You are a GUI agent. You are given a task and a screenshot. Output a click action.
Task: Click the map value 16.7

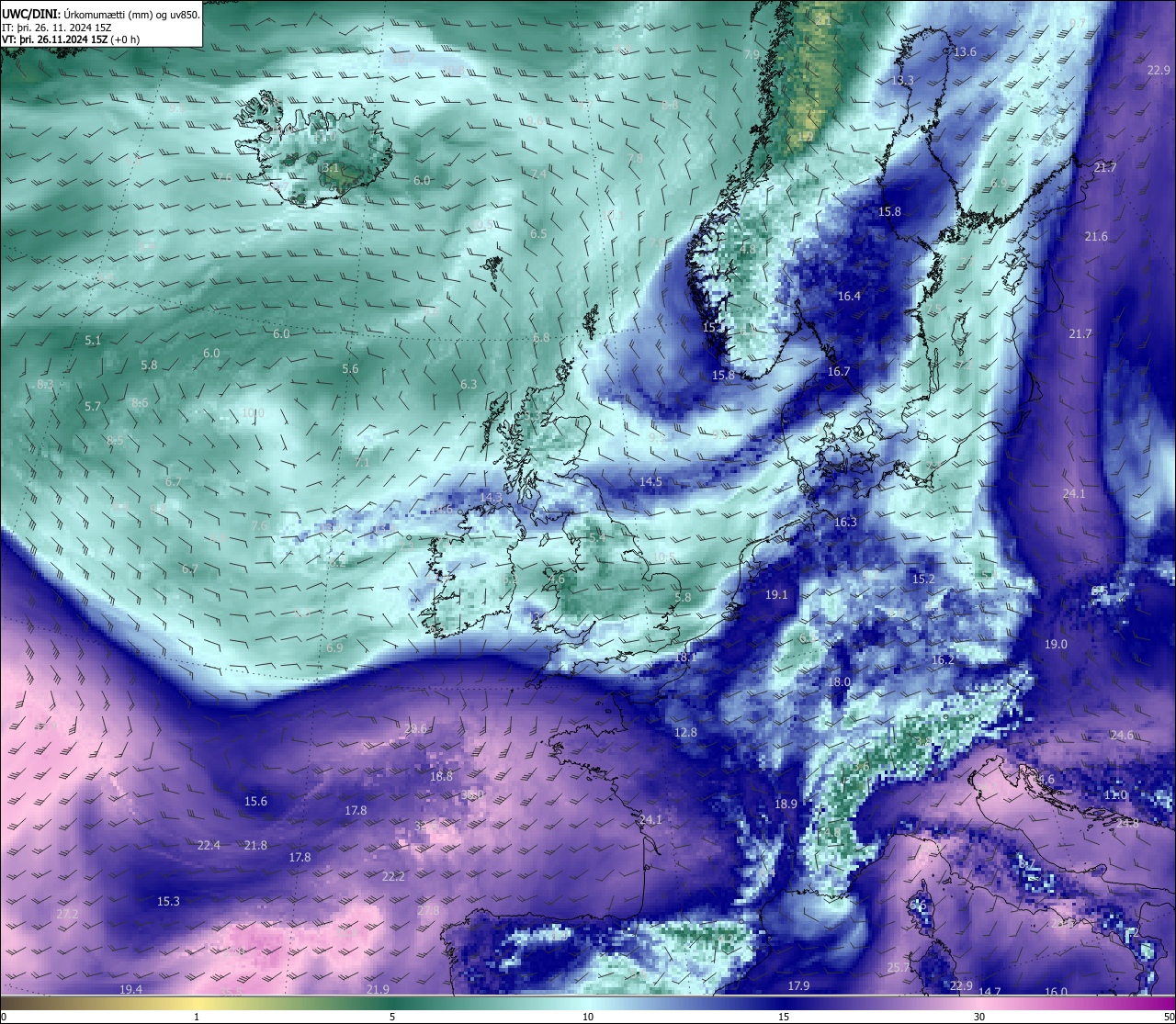(839, 372)
